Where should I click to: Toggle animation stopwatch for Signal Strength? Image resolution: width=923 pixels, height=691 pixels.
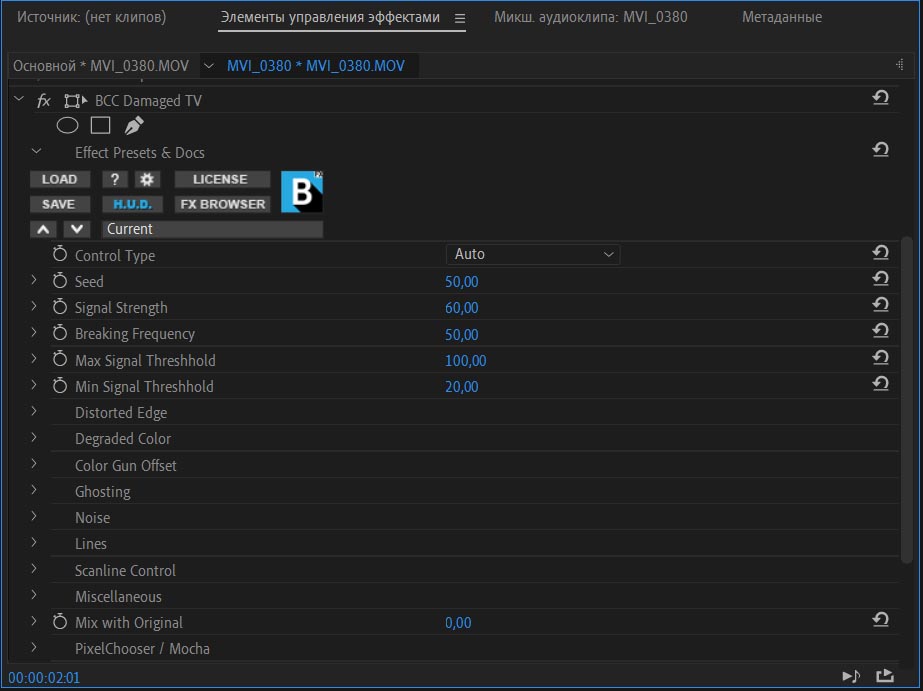(x=60, y=307)
